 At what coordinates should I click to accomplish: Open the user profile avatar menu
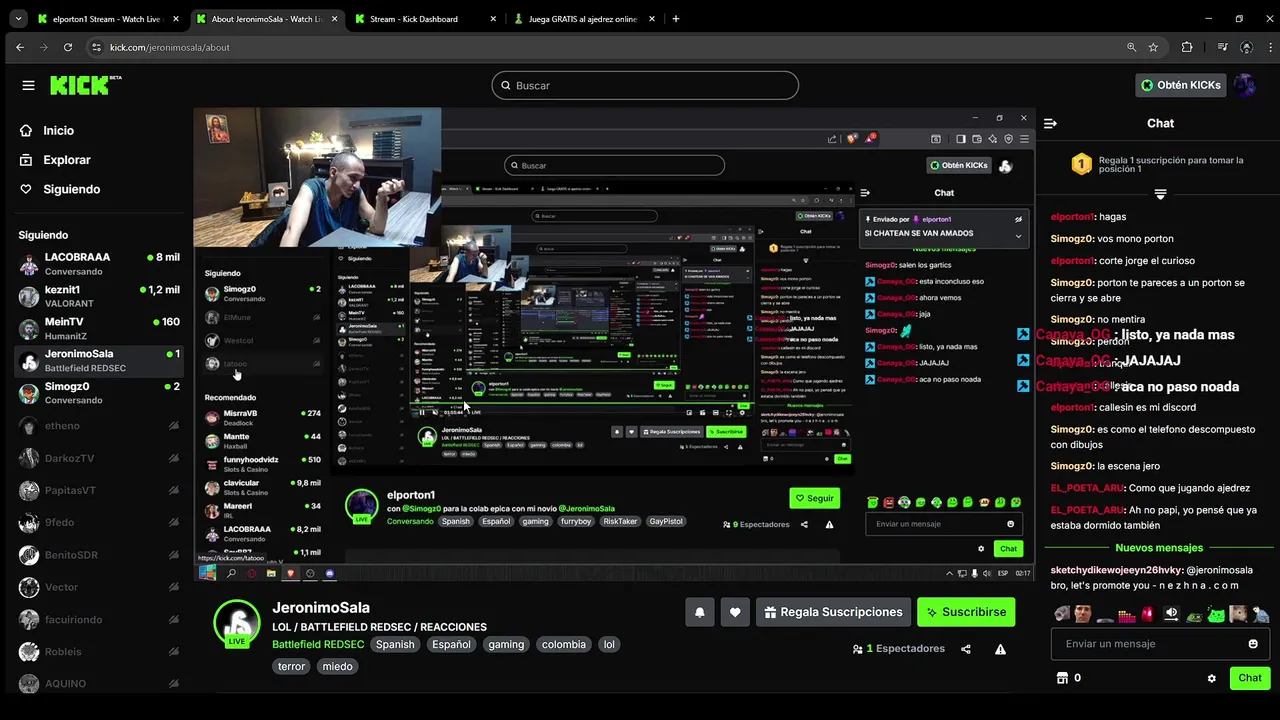(1244, 85)
